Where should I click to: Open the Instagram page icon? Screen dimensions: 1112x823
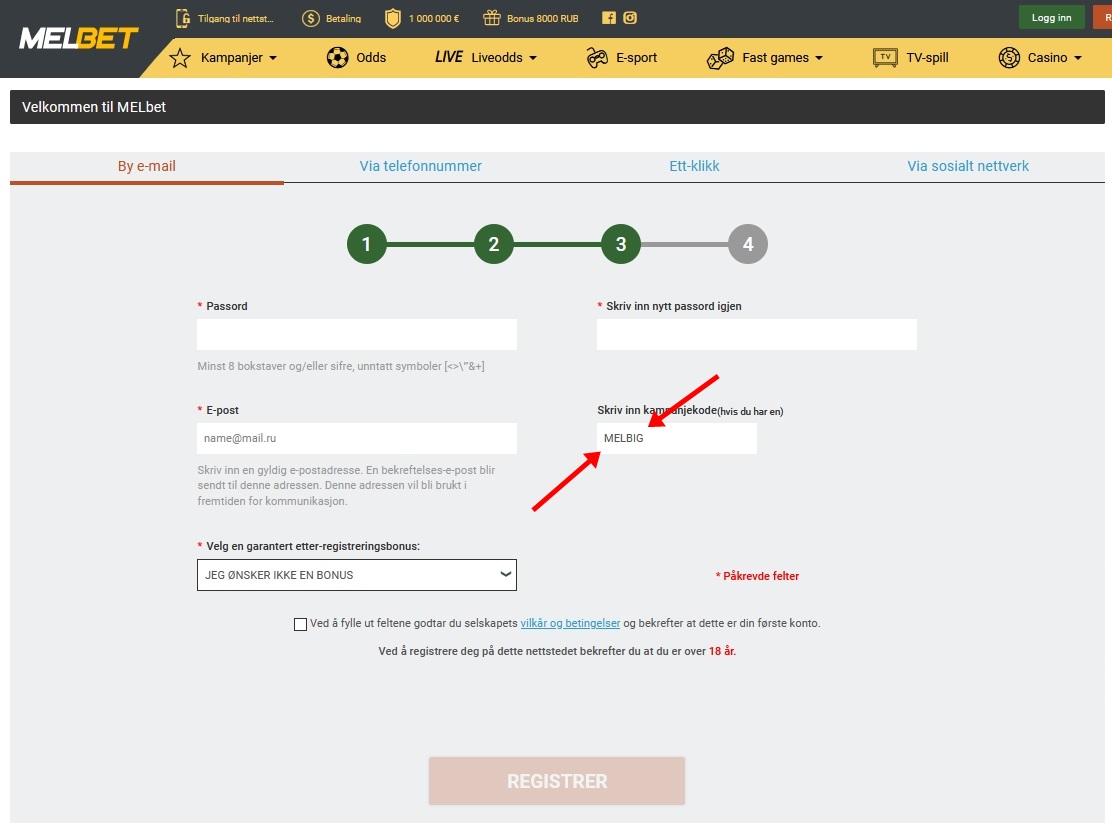pyautogui.click(x=630, y=18)
